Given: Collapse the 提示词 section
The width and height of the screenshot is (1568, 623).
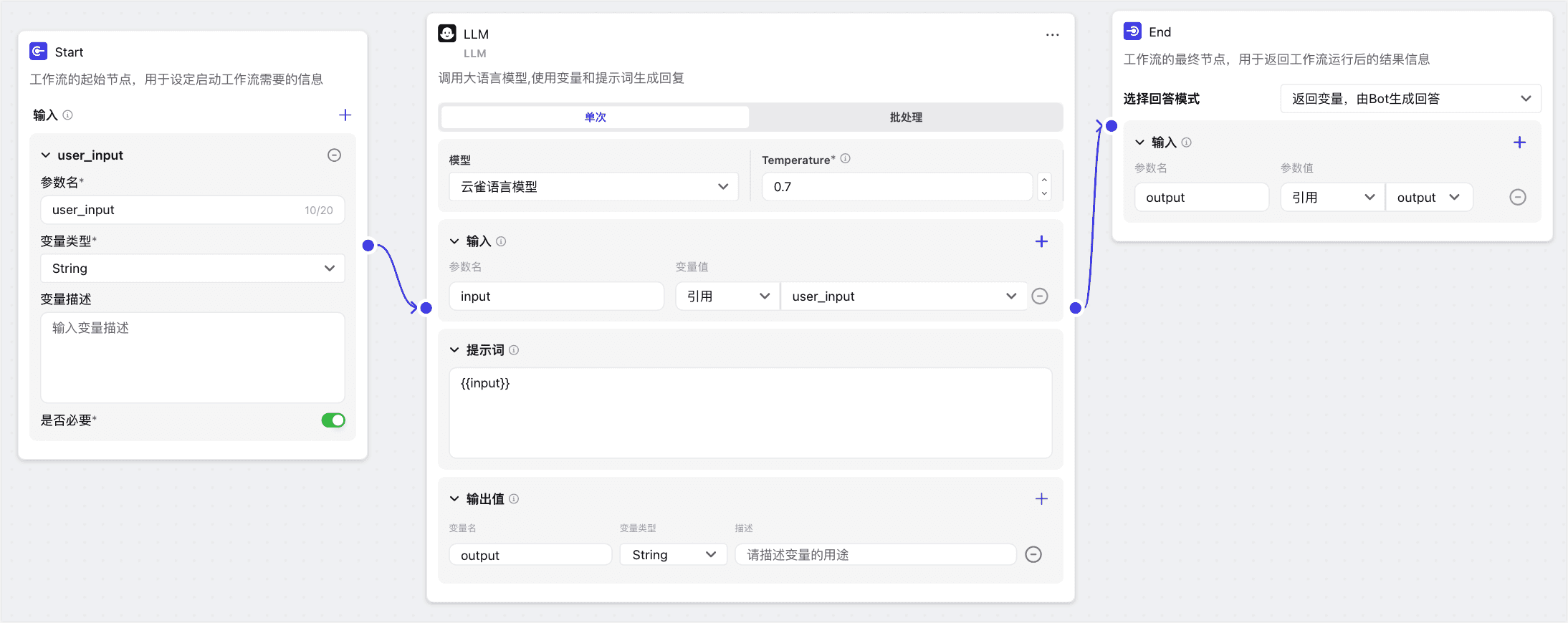Looking at the screenshot, I should (x=454, y=350).
